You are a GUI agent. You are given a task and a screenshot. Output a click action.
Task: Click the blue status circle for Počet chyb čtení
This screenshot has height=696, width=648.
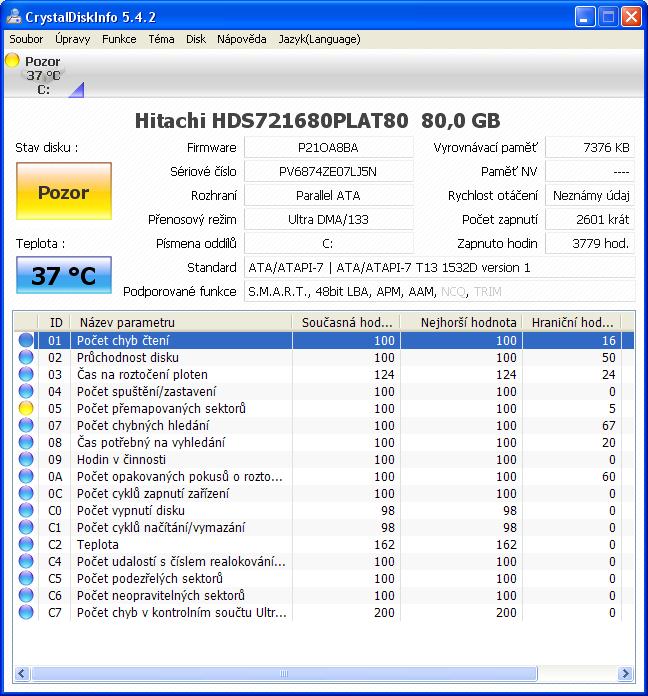tap(26, 340)
